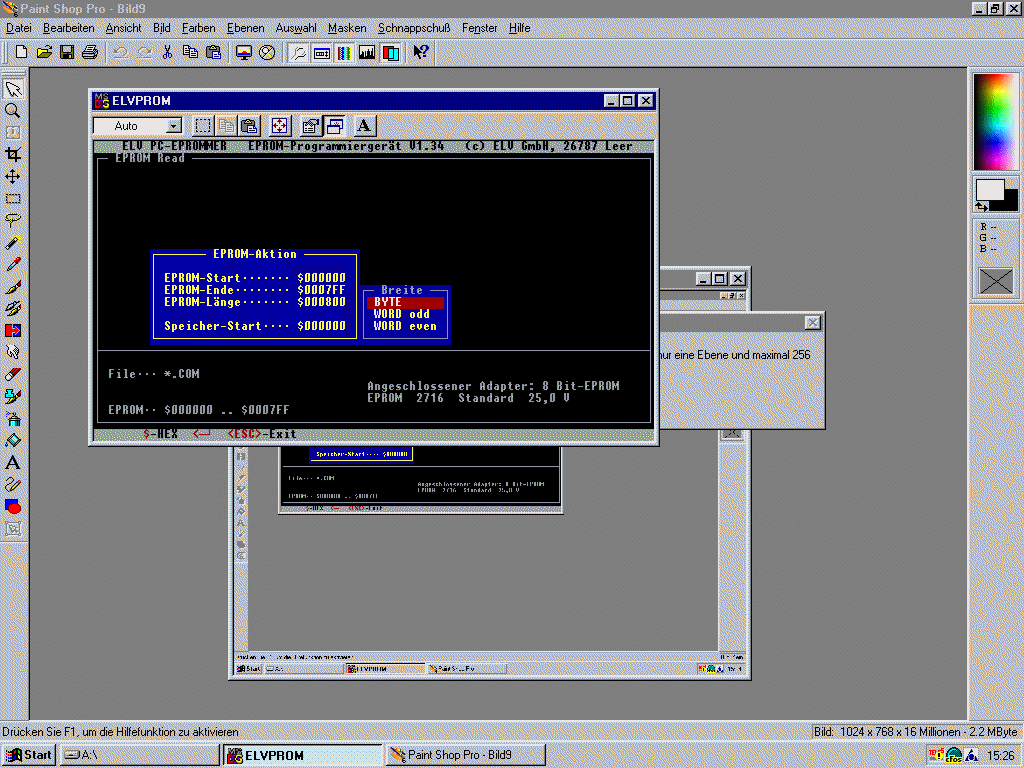The height and width of the screenshot is (768, 1024).
Task: Click the foreground color swatch
Action: (x=989, y=190)
